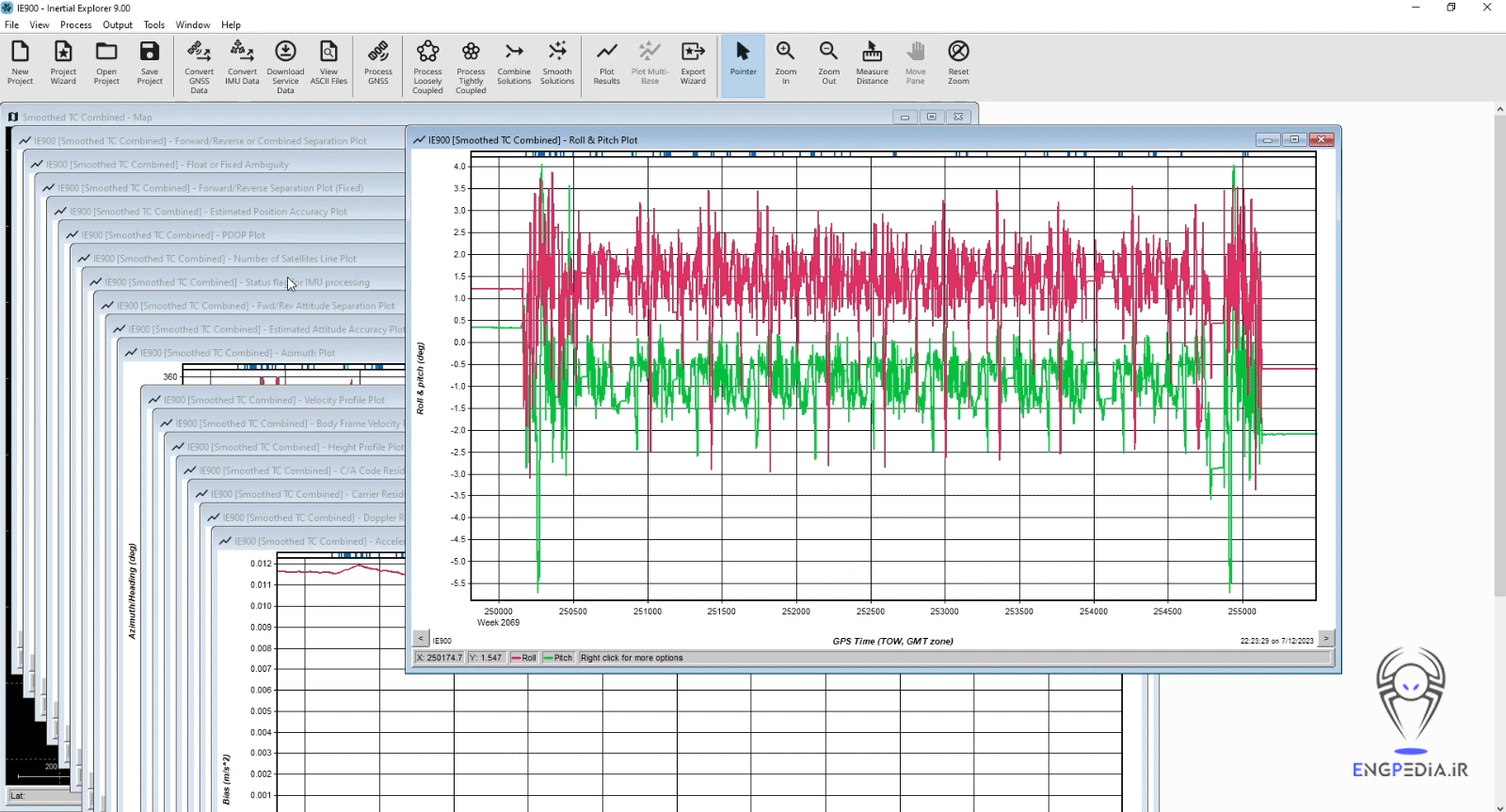
Task: Download Service Data icon
Action: point(285,67)
